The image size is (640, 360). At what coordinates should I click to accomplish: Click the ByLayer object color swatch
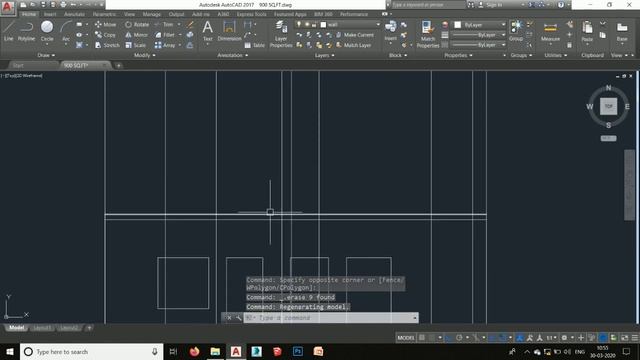pos(458,25)
